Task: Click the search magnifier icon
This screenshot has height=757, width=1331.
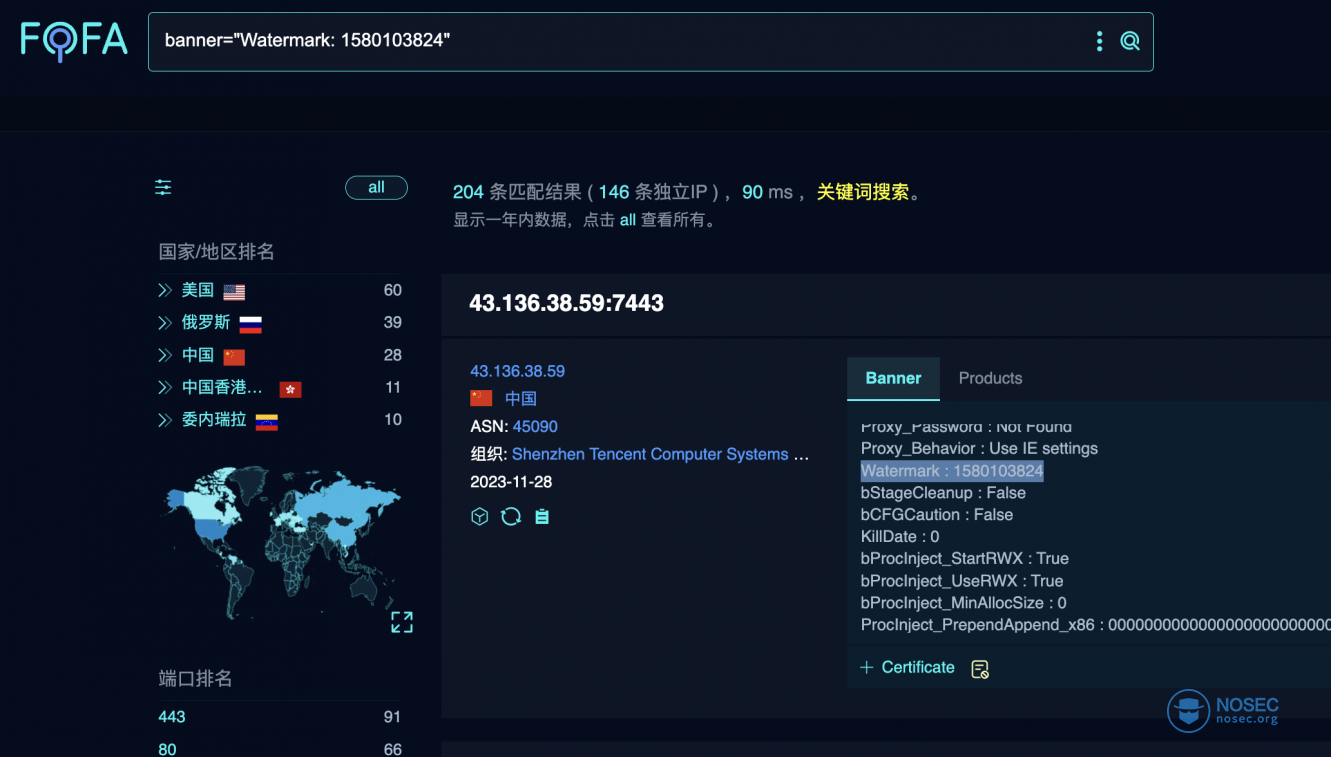Action: point(1130,41)
